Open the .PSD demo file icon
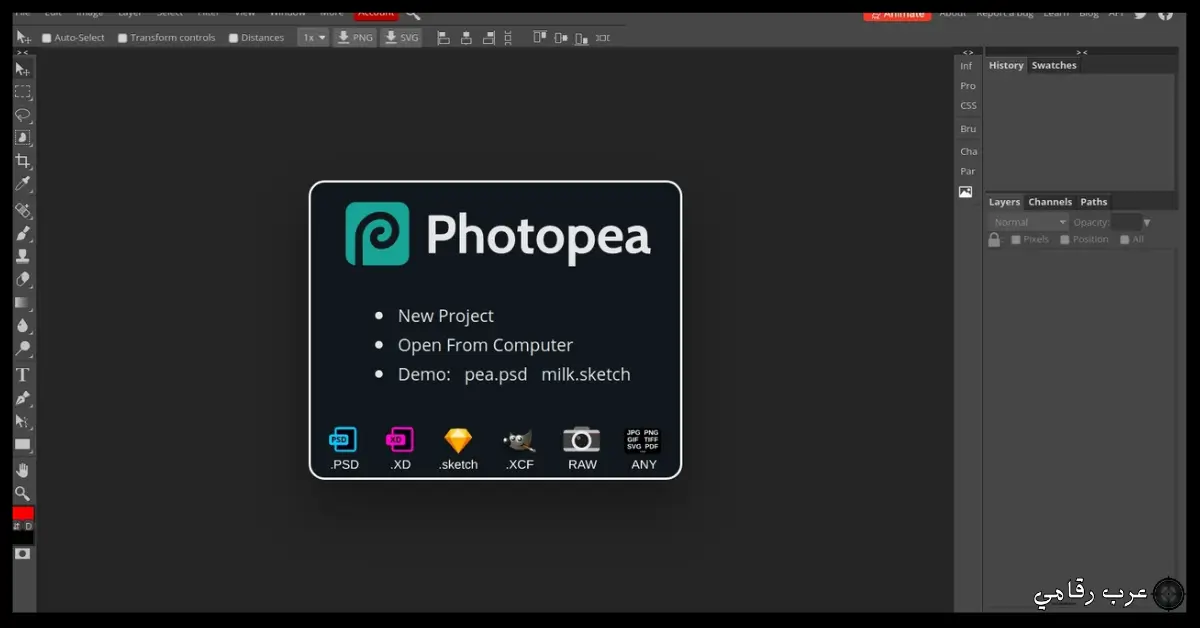Screen dimensions: 1200x628 (x=343, y=440)
